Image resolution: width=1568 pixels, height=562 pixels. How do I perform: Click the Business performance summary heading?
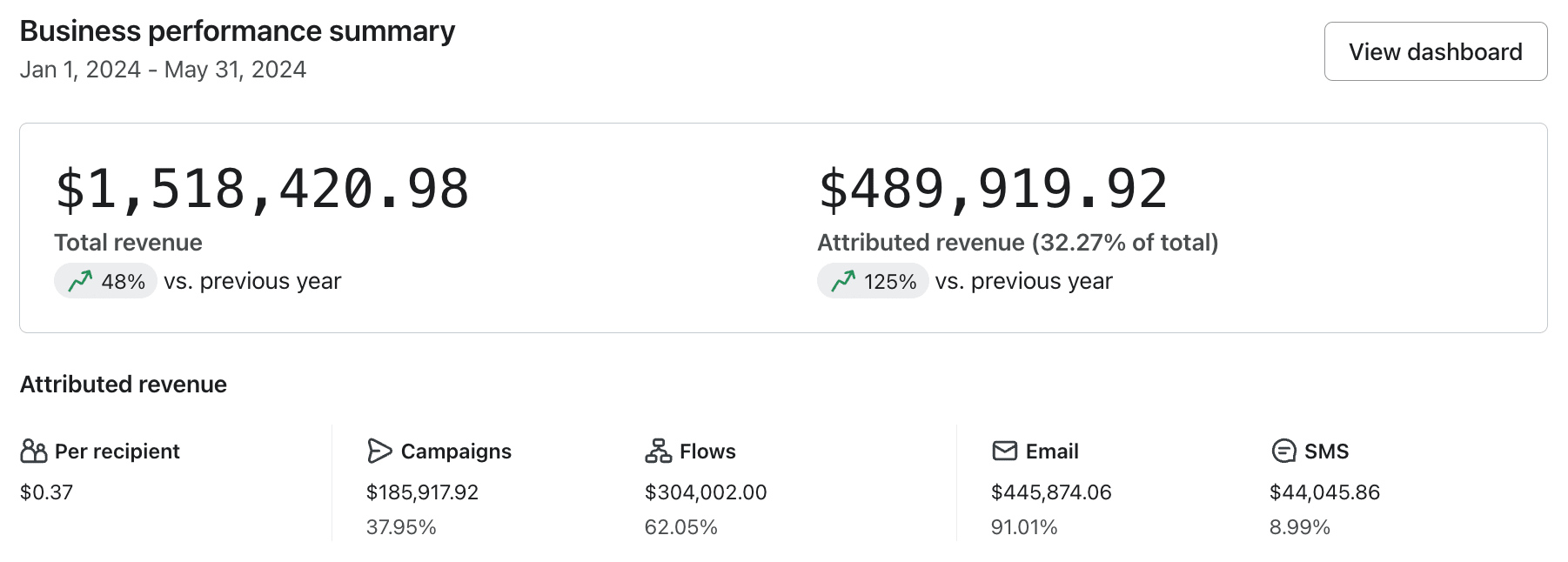[x=238, y=31]
